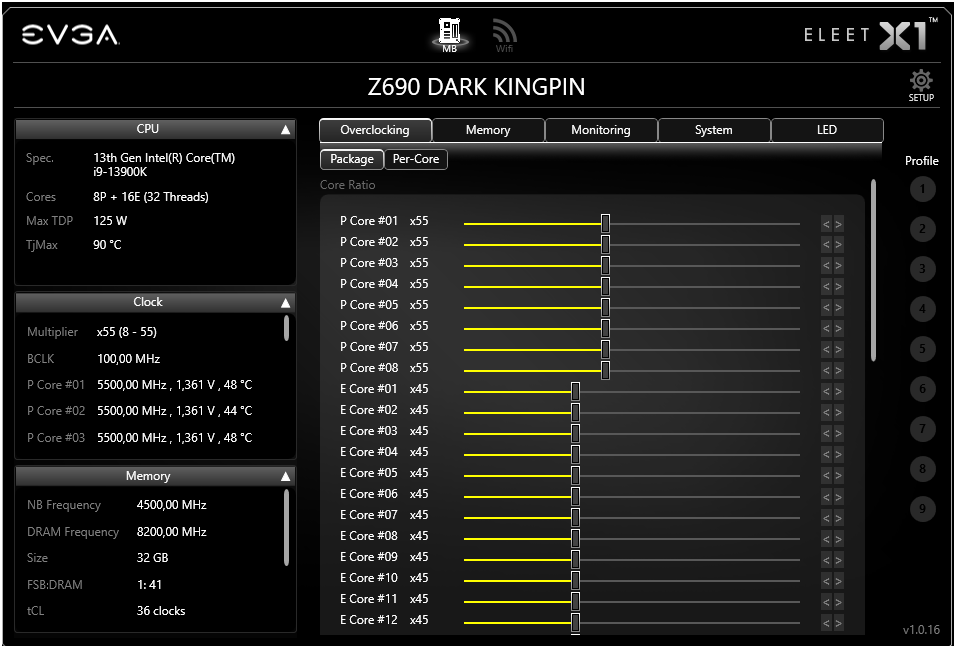Collapse the Clock panel with its triangle
Viewport: 956px width, 648px height.
click(285, 302)
